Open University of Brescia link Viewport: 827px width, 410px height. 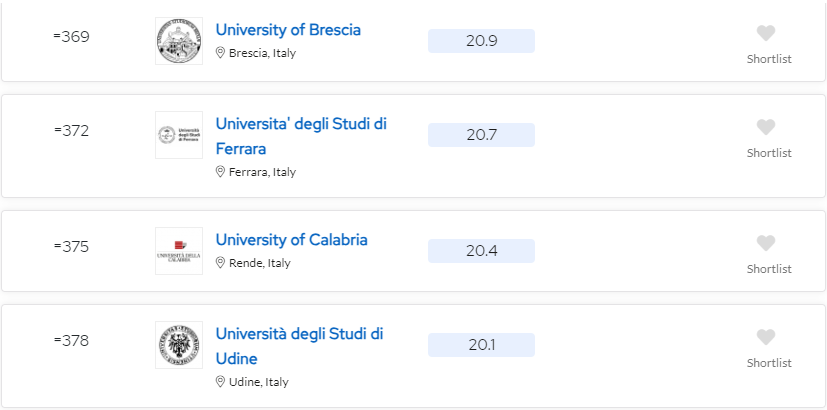(x=288, y=30)
